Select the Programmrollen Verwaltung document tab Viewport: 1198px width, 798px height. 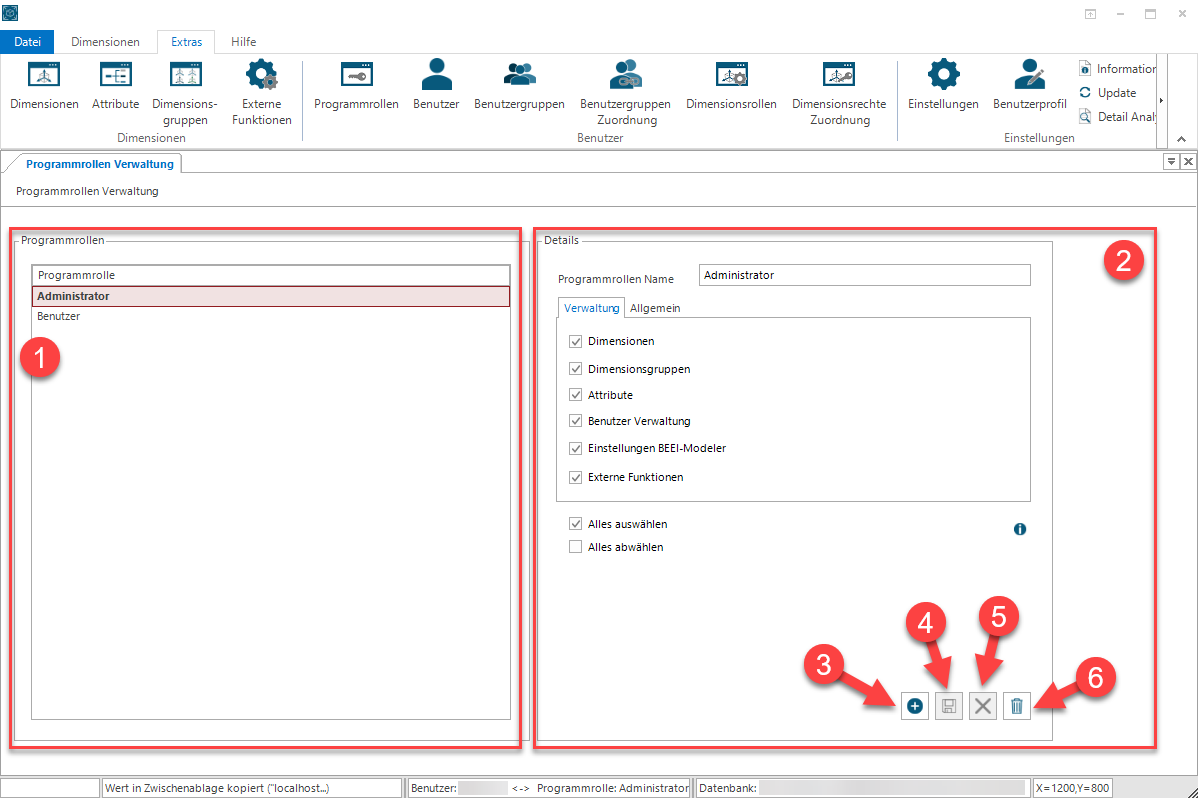pos(99,164)
